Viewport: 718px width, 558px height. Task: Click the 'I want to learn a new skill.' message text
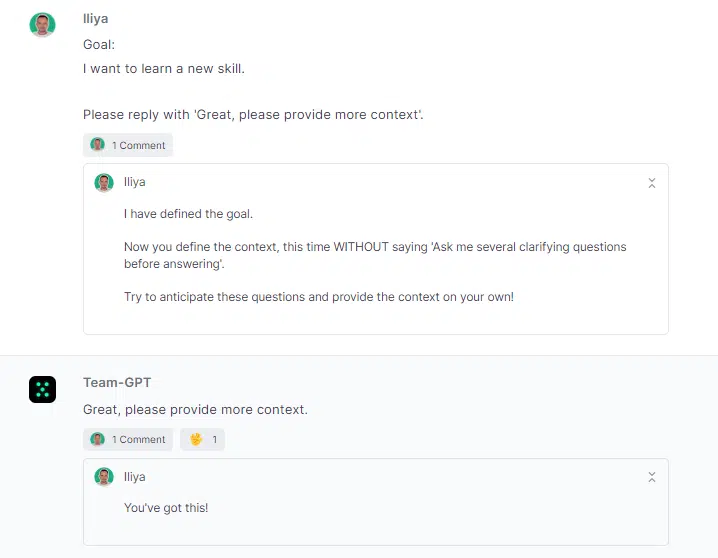point(164,69)
